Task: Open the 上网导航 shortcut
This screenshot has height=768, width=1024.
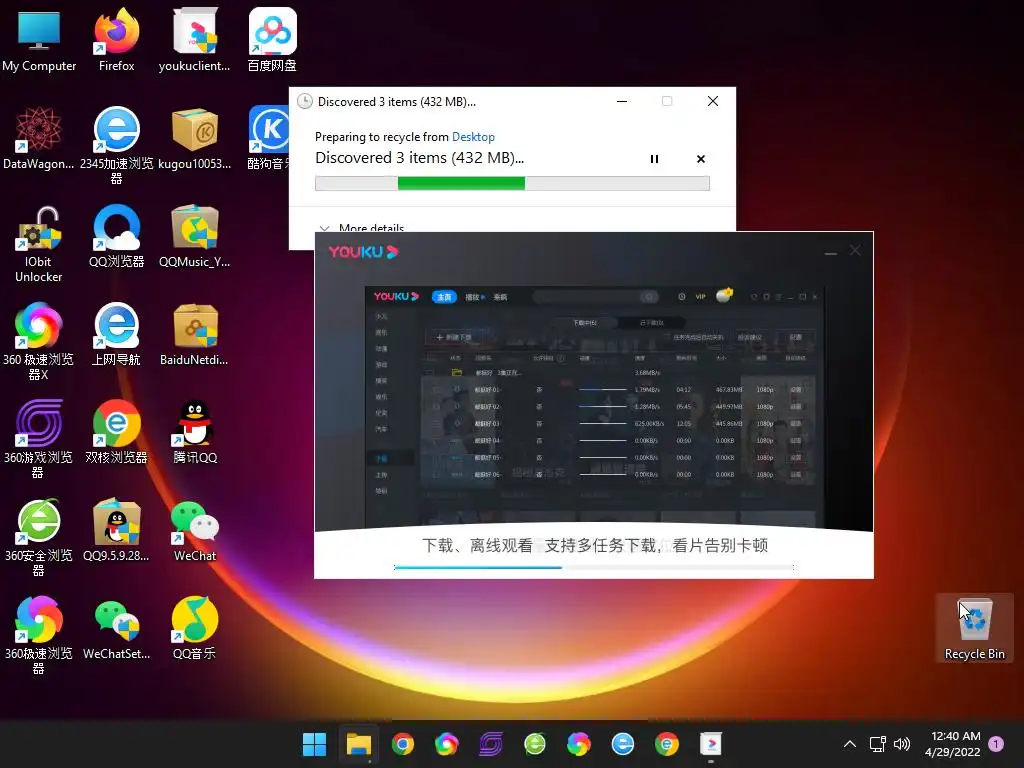Action: [x=116, y=334]
